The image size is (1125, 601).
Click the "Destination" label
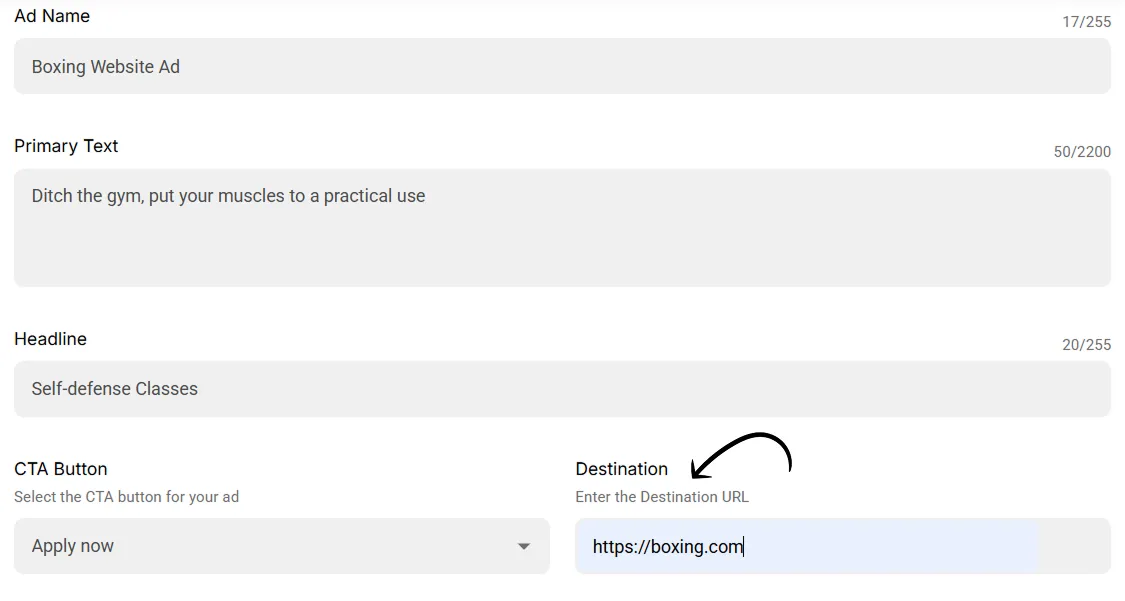point(621,468)
